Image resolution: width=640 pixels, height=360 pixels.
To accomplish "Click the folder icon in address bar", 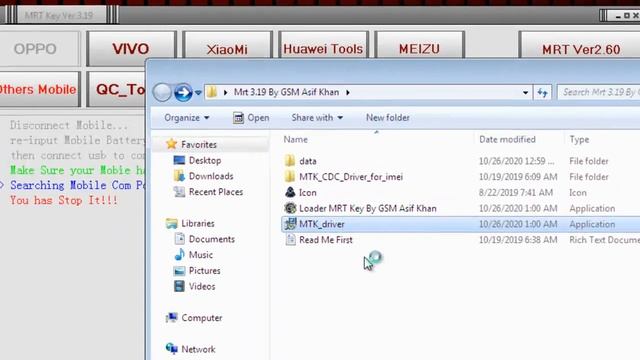I will (212, 92).
